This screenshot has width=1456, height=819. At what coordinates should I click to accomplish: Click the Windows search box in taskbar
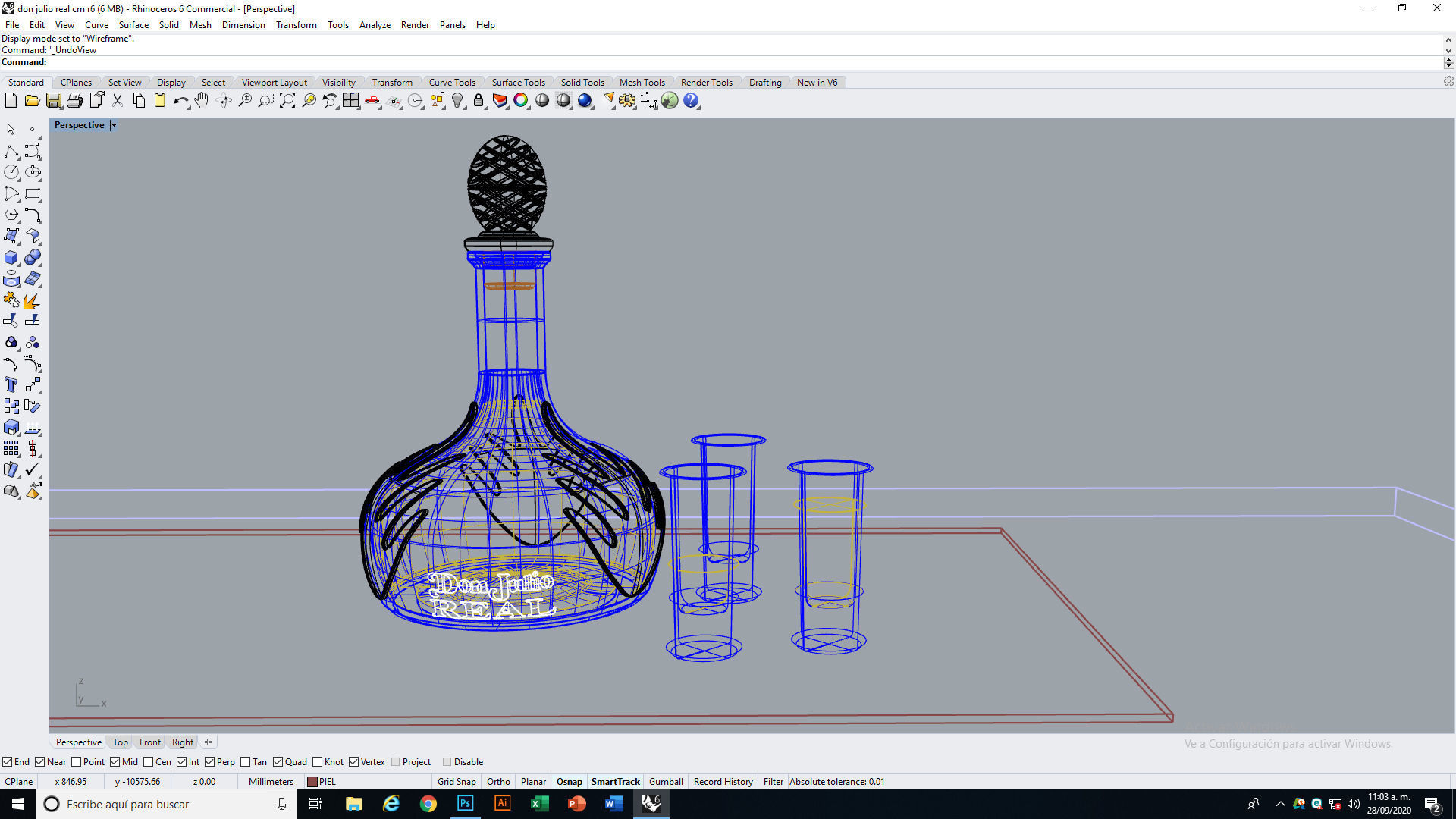165,804
